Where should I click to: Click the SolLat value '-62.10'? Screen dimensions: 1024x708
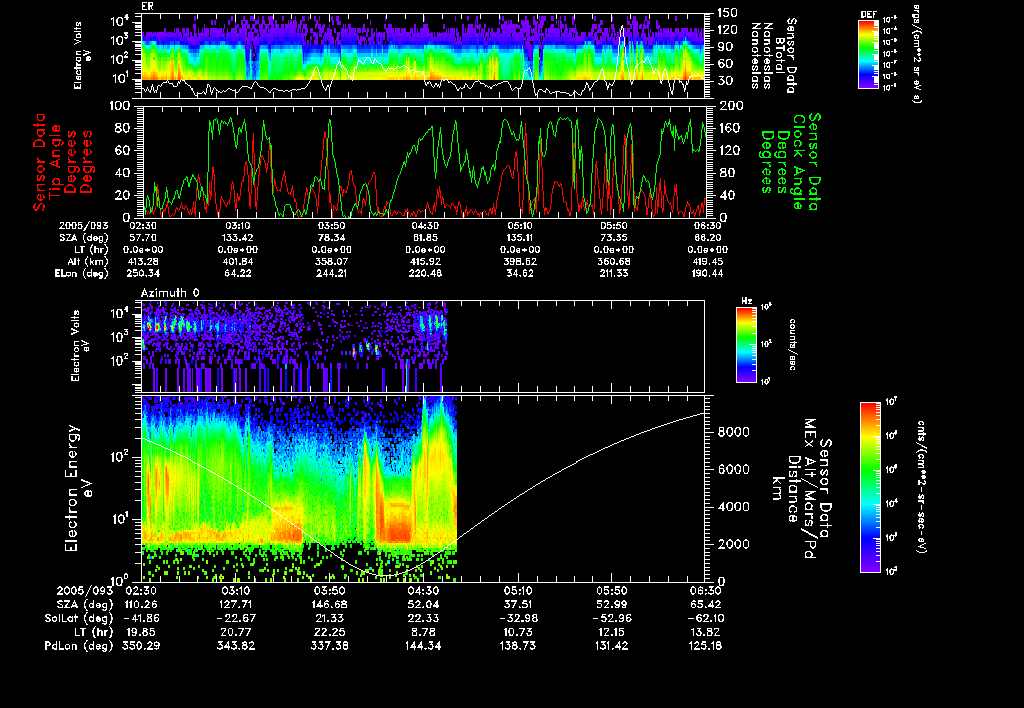(706, 618)
